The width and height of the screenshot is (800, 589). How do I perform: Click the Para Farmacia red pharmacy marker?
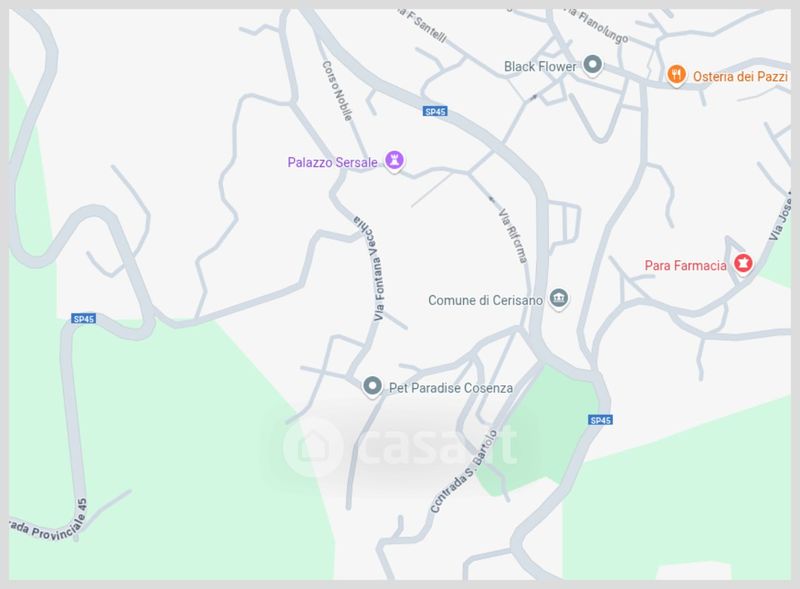tap(743, 264)
